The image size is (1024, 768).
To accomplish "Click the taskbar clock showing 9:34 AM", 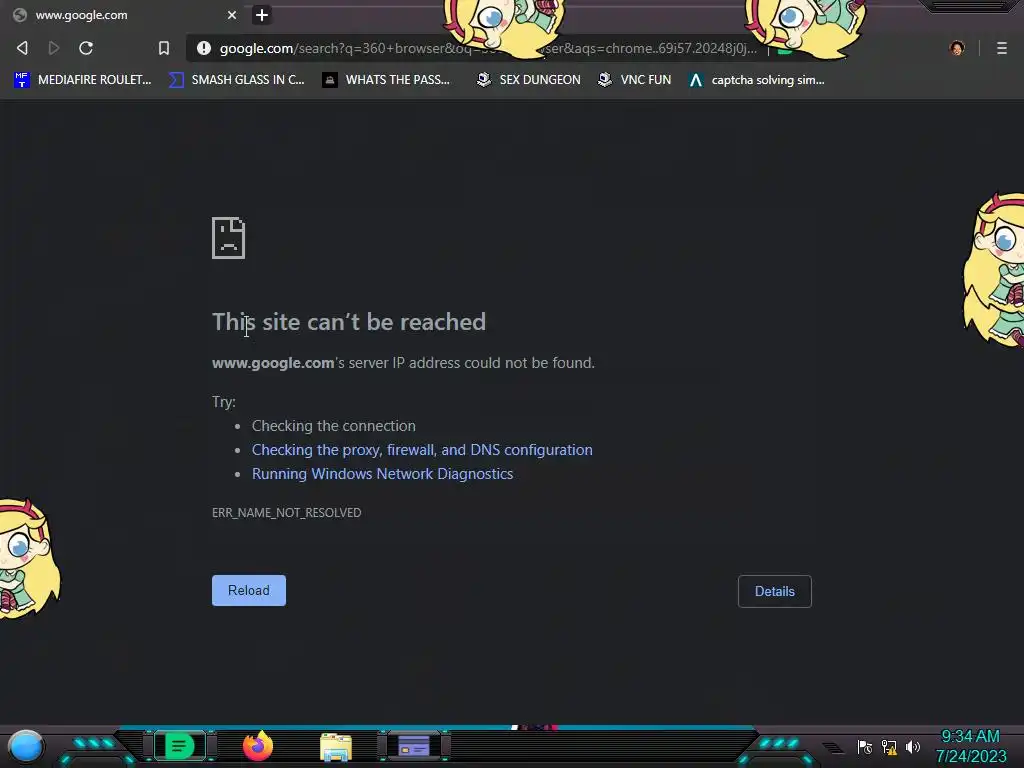I will [970, 746].
